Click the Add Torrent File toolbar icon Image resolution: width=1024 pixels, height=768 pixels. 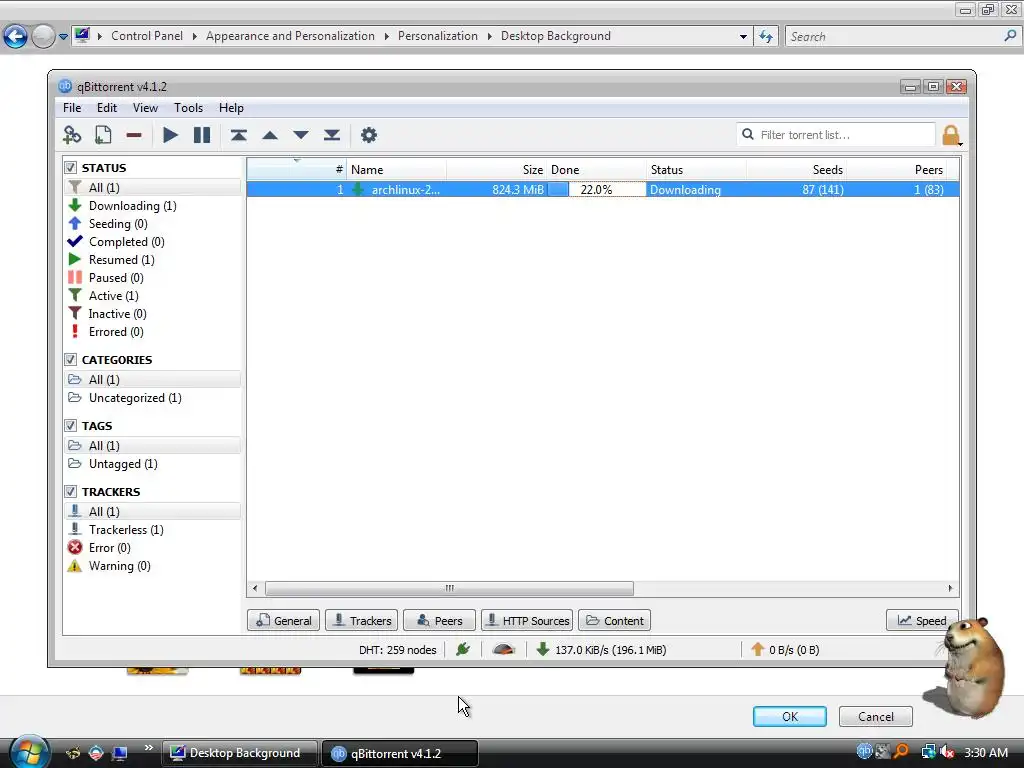pos(103,135)
